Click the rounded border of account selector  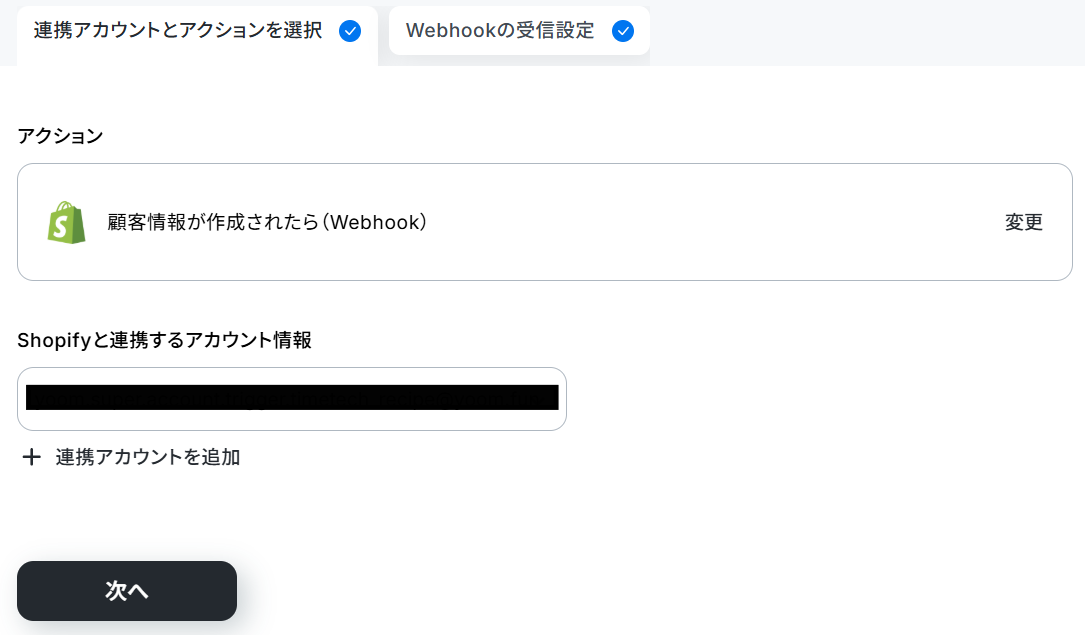(x=292, y=368)
